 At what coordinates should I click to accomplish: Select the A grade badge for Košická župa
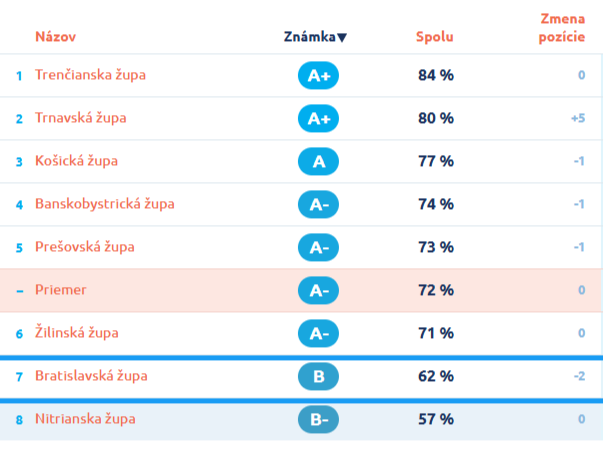(318, 162)
